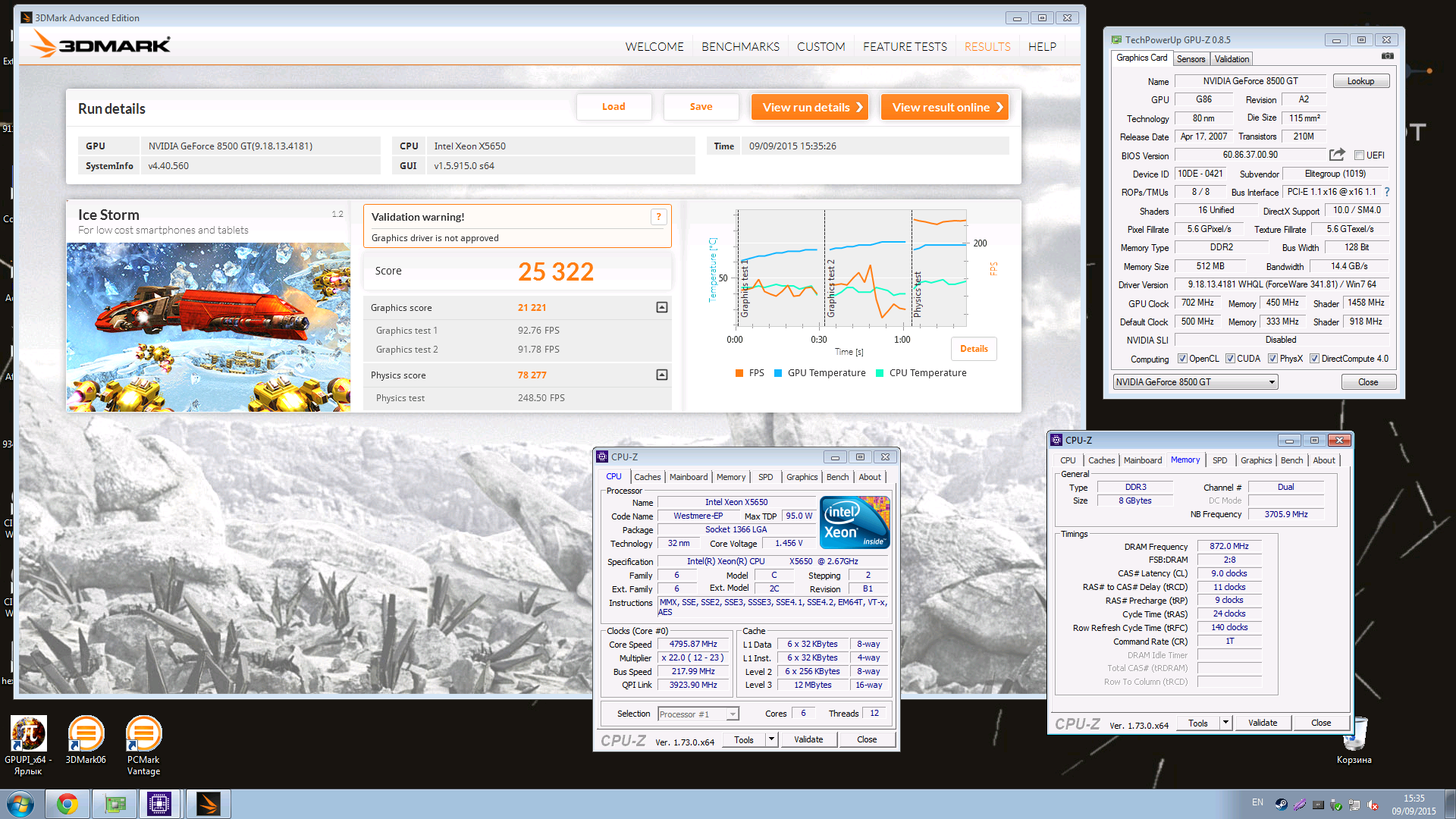The image size is (1456, 819).
Task: Click the 3DMark taskbar icon
Action: [209, 804]
